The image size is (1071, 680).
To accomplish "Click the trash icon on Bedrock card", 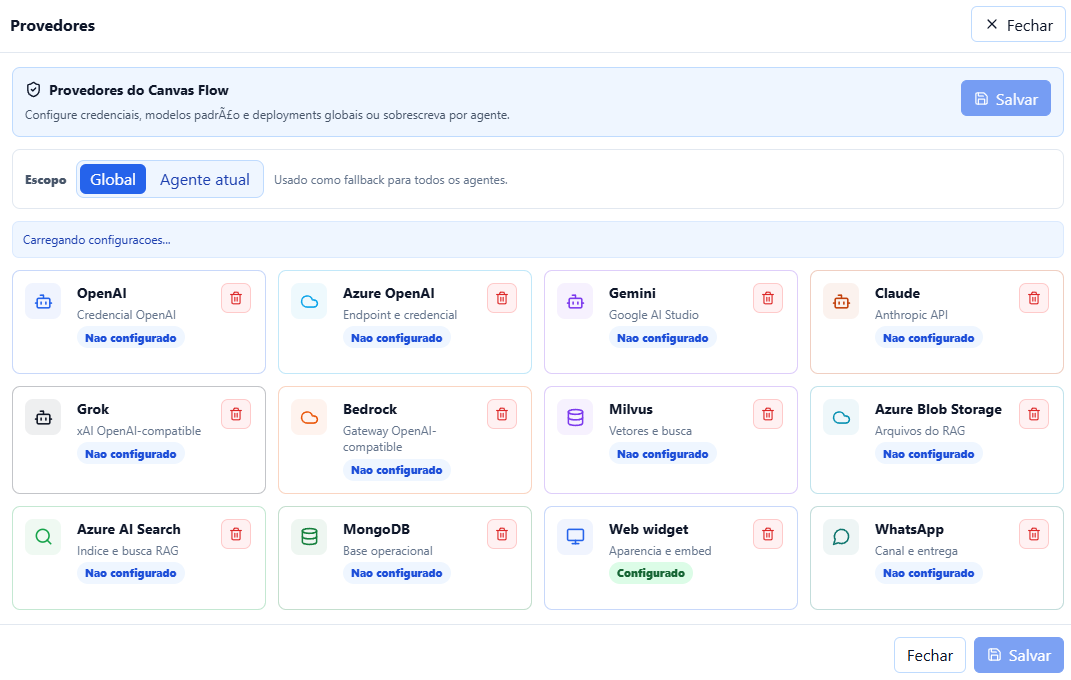I will click(502, 414).
